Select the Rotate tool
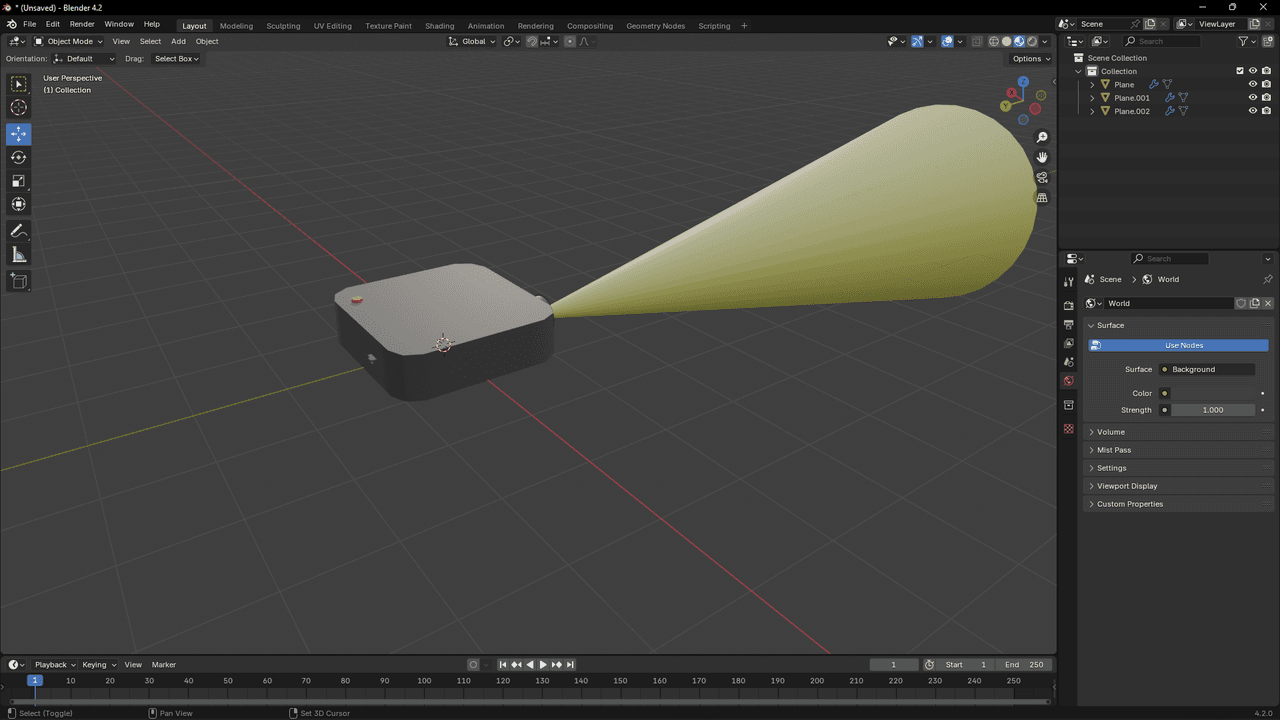1280x720 pixels. [18, 157]
